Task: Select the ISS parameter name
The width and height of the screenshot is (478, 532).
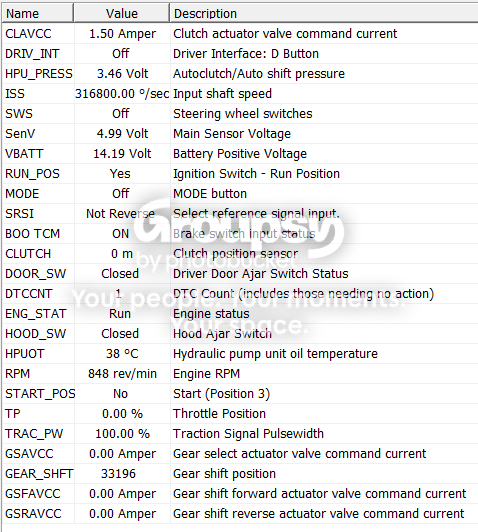Action: click(15, 94)
